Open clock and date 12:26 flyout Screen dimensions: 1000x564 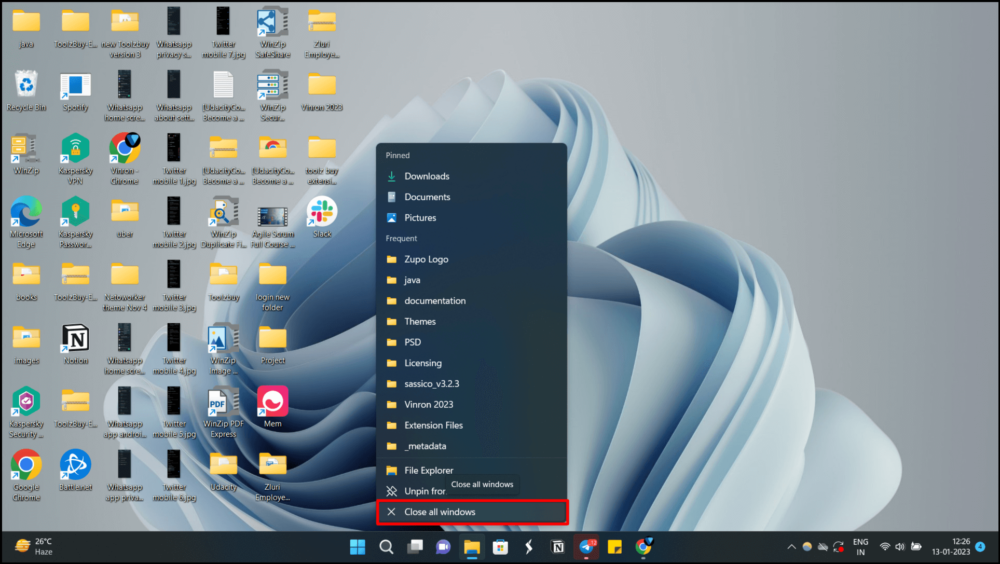[x=951, y=547]
